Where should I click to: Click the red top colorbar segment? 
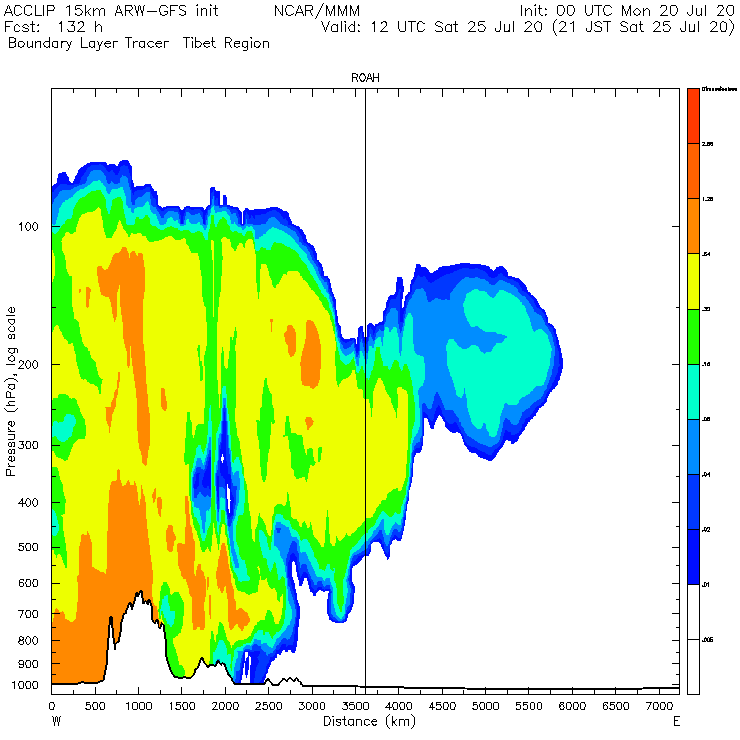pos(693,116)
